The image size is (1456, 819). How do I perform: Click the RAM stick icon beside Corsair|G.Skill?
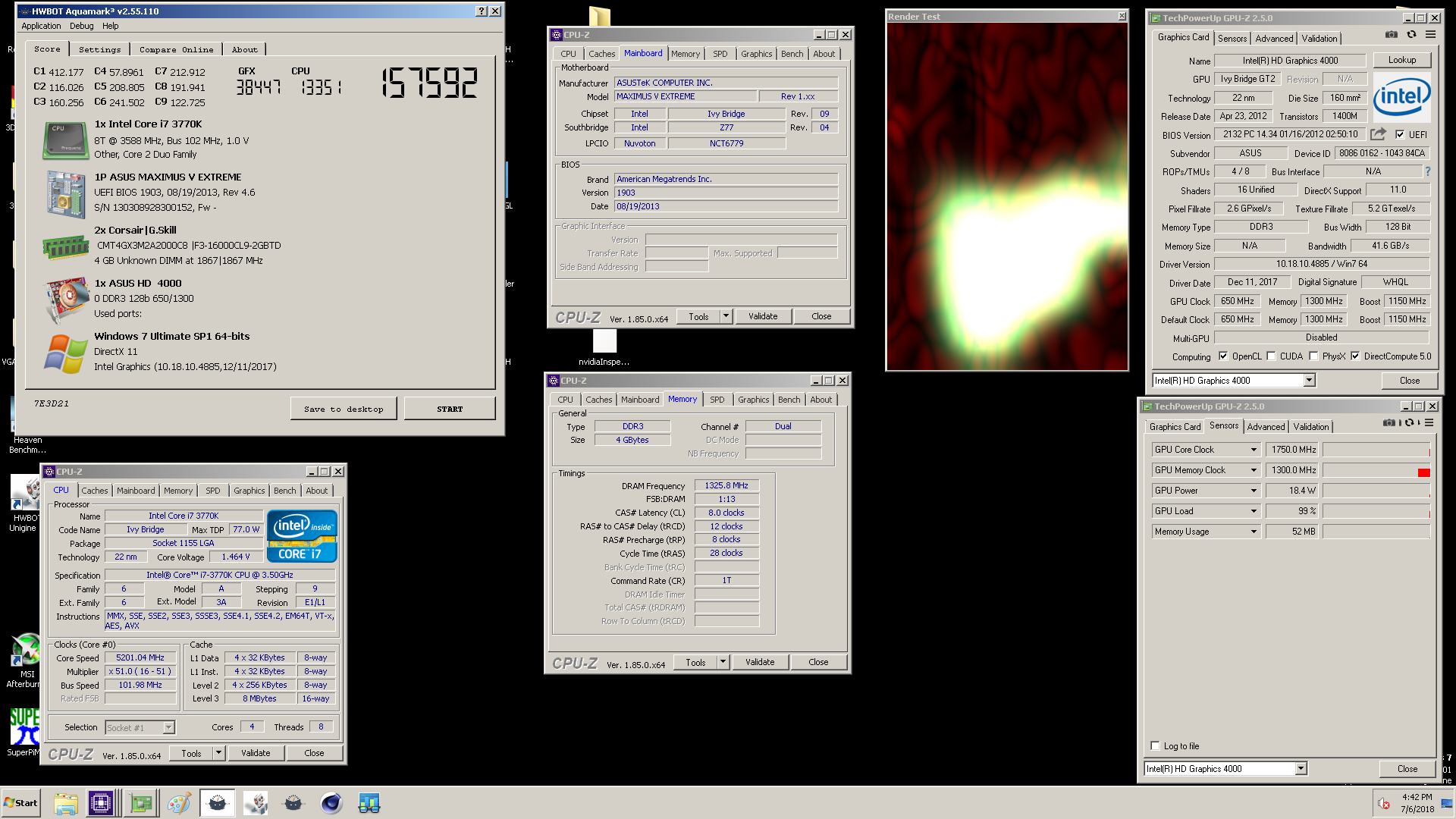point(65,246)
